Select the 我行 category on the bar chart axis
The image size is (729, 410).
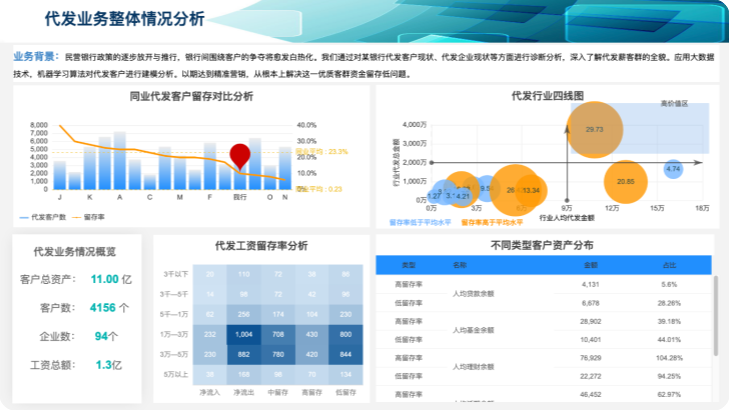coord(240,197)
